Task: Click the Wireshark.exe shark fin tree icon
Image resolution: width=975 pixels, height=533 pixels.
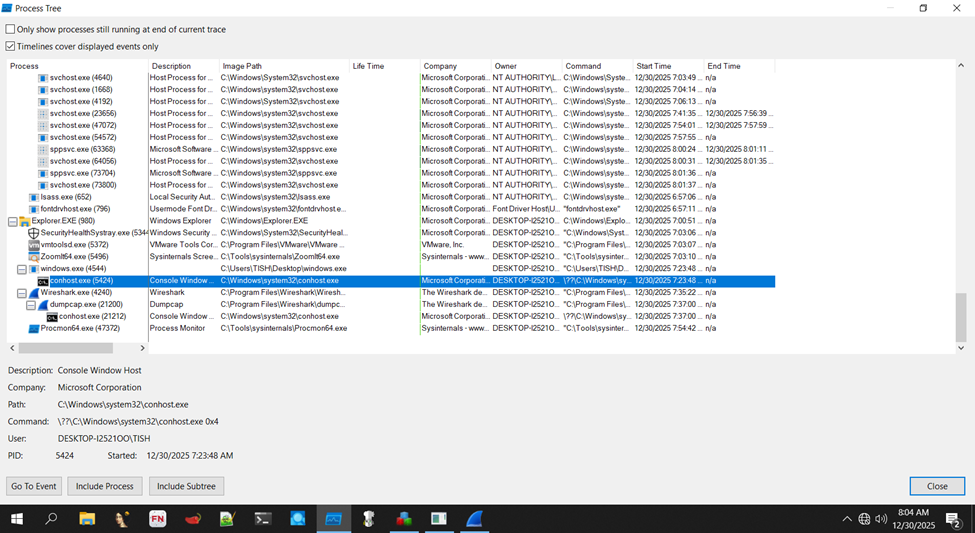Action: (x=34, y=292)
